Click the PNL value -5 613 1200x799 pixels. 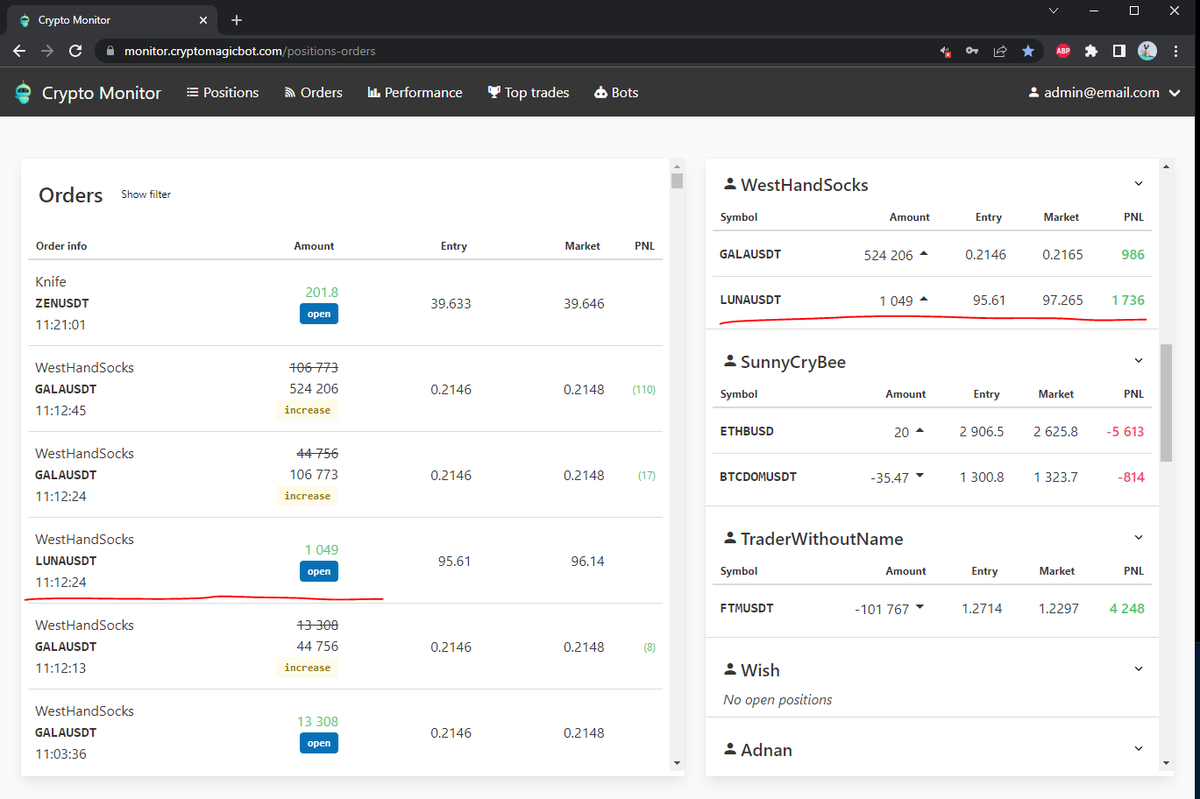pos(1125,431)
